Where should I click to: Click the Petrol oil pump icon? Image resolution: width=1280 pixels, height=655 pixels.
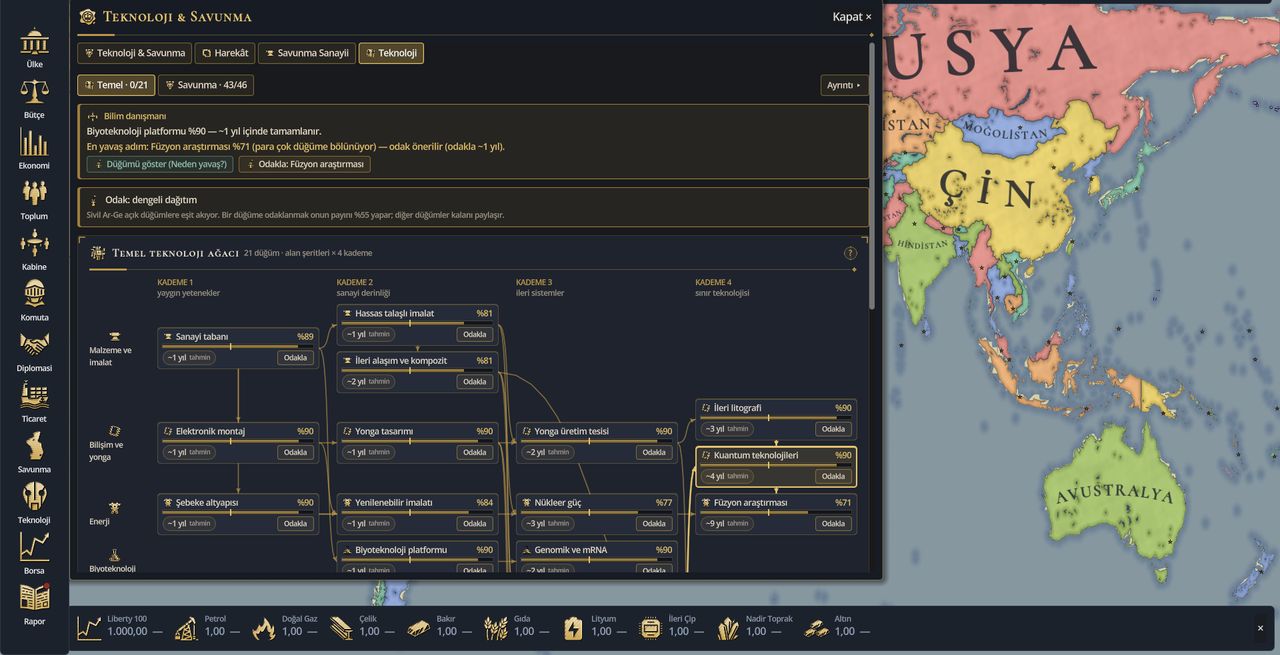coord(186,628)
